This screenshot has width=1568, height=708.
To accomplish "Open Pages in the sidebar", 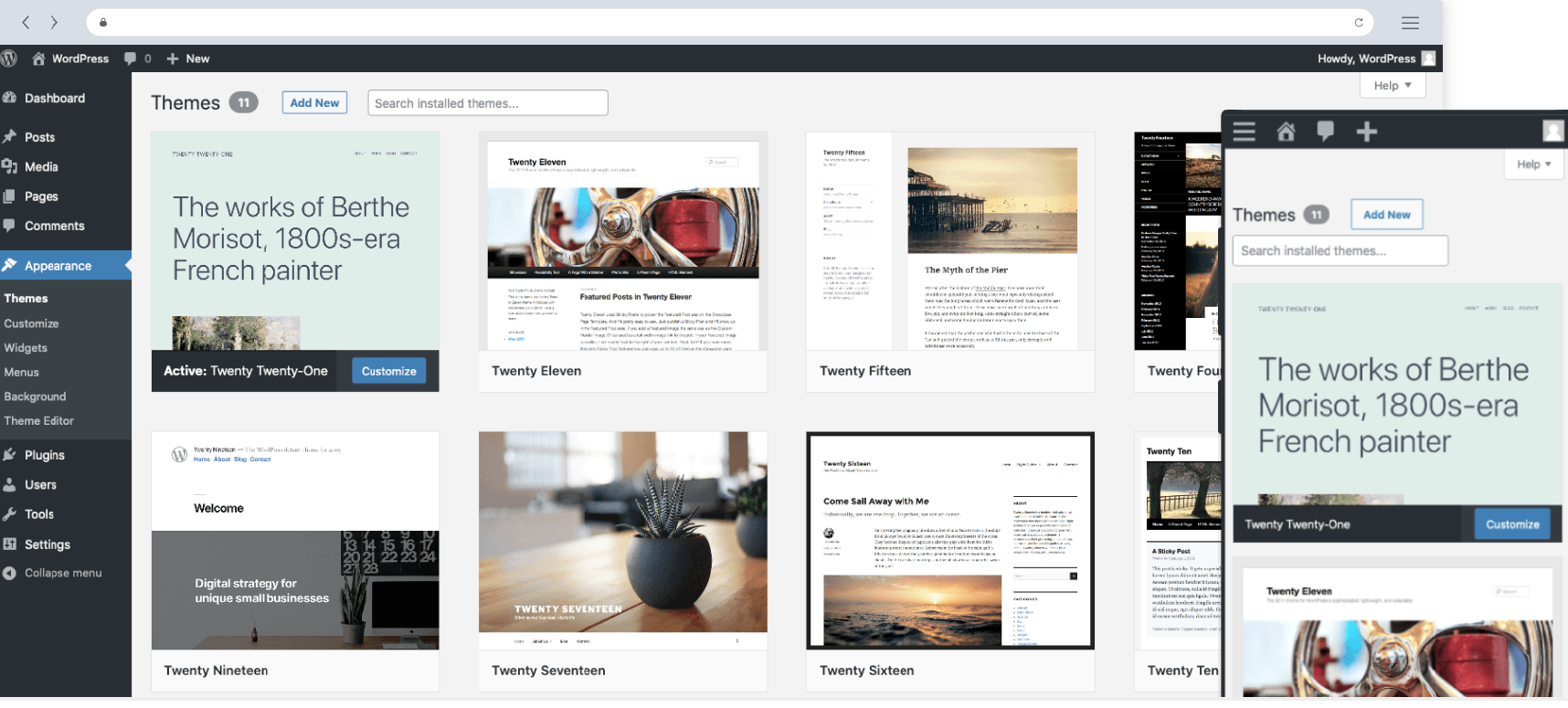I will [41, 196].
